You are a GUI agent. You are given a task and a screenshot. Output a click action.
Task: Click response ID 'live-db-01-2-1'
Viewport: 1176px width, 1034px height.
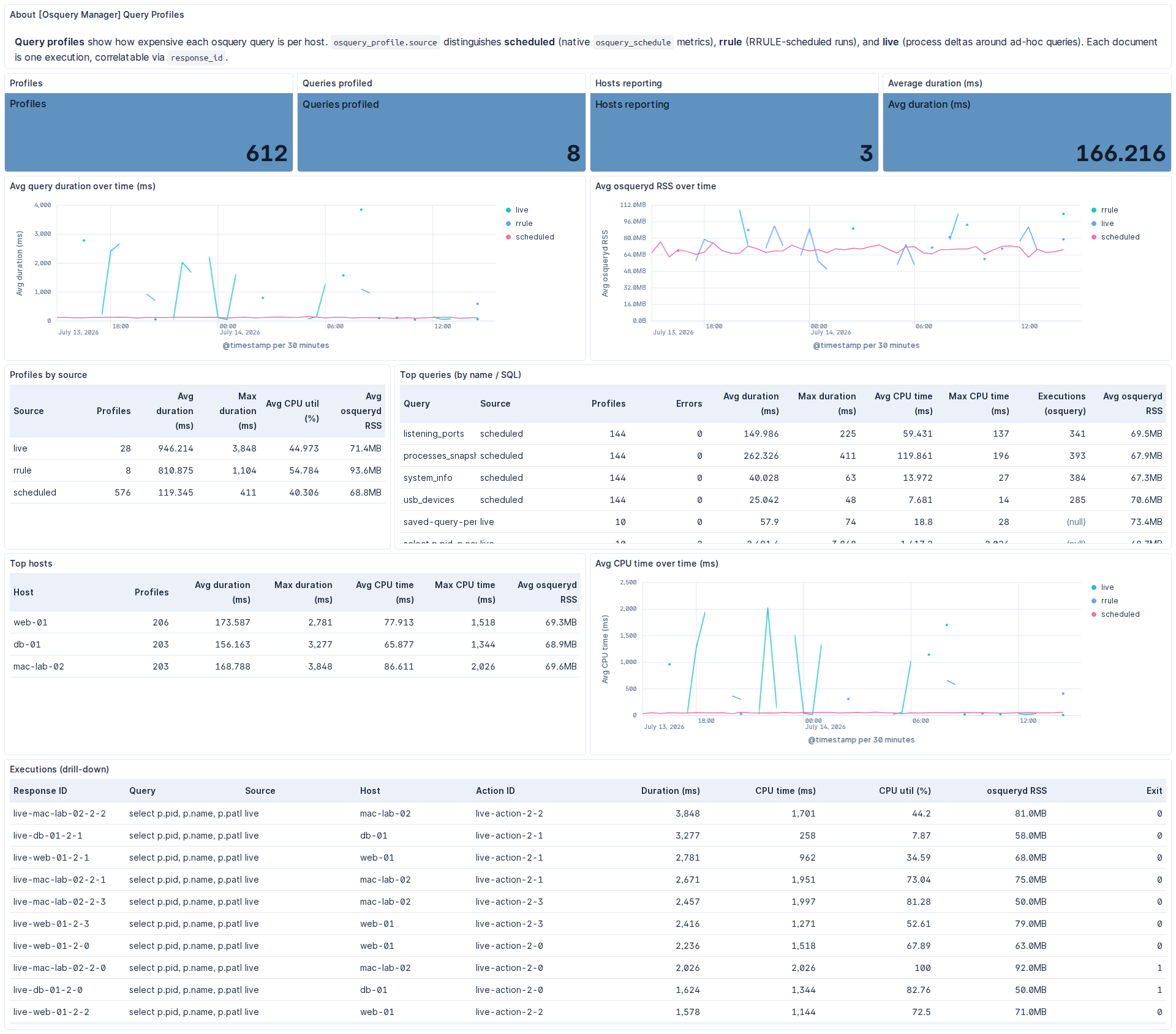click(48, 836)
